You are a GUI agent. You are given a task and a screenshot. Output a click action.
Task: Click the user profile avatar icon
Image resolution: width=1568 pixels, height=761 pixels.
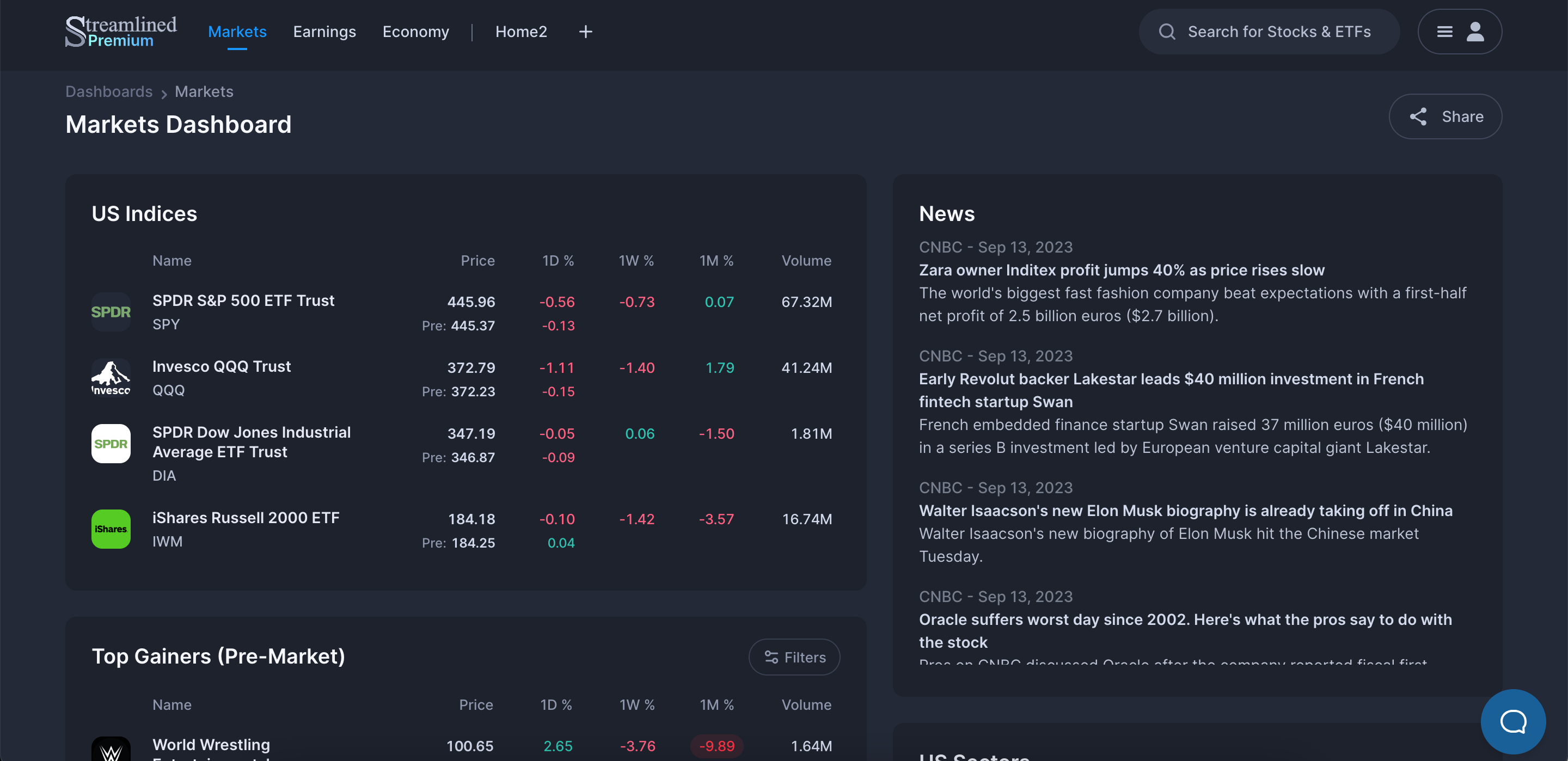click(1475, 32)
